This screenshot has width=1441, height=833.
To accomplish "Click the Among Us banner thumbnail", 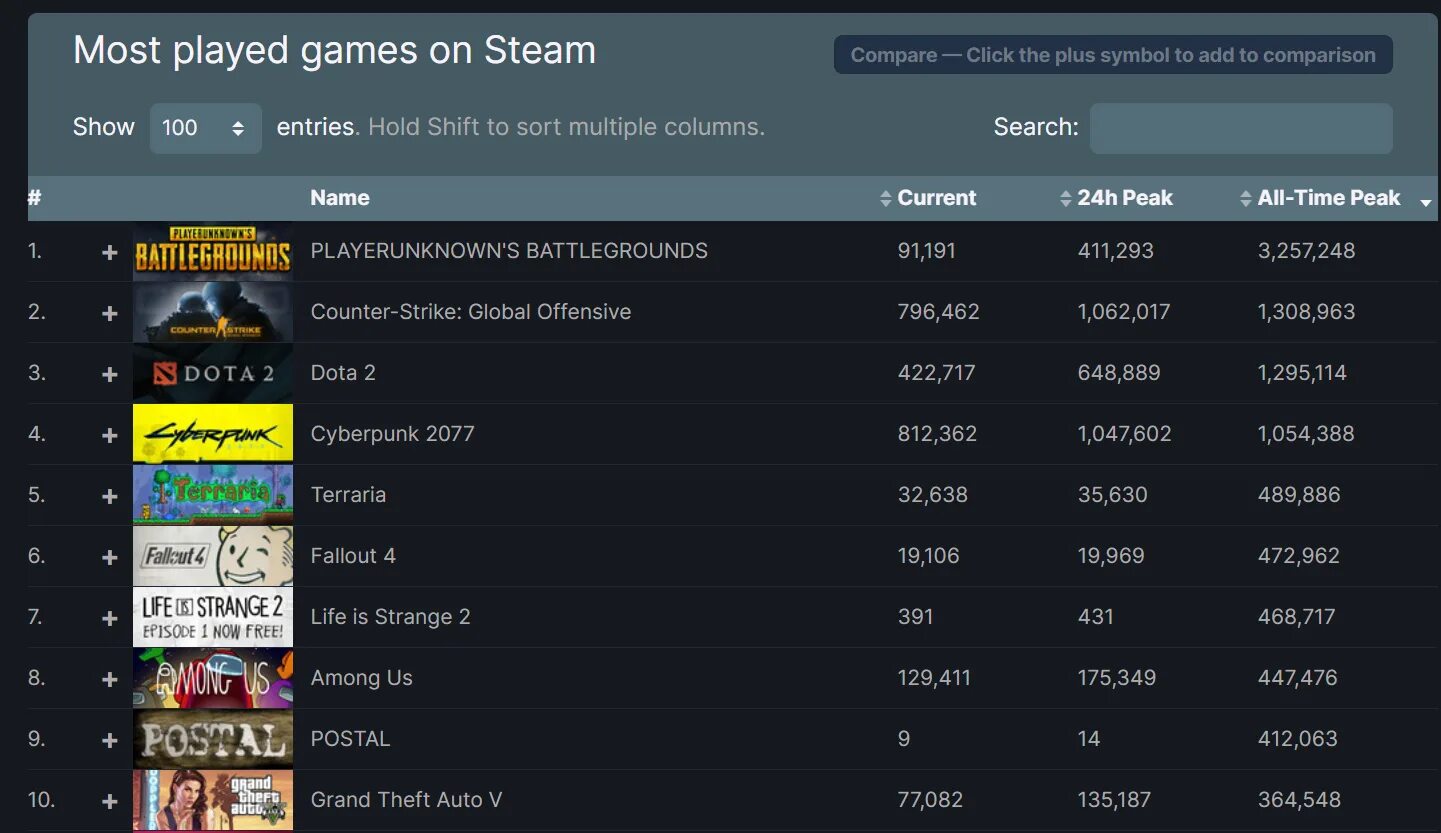I will click(x=213, y=678).
